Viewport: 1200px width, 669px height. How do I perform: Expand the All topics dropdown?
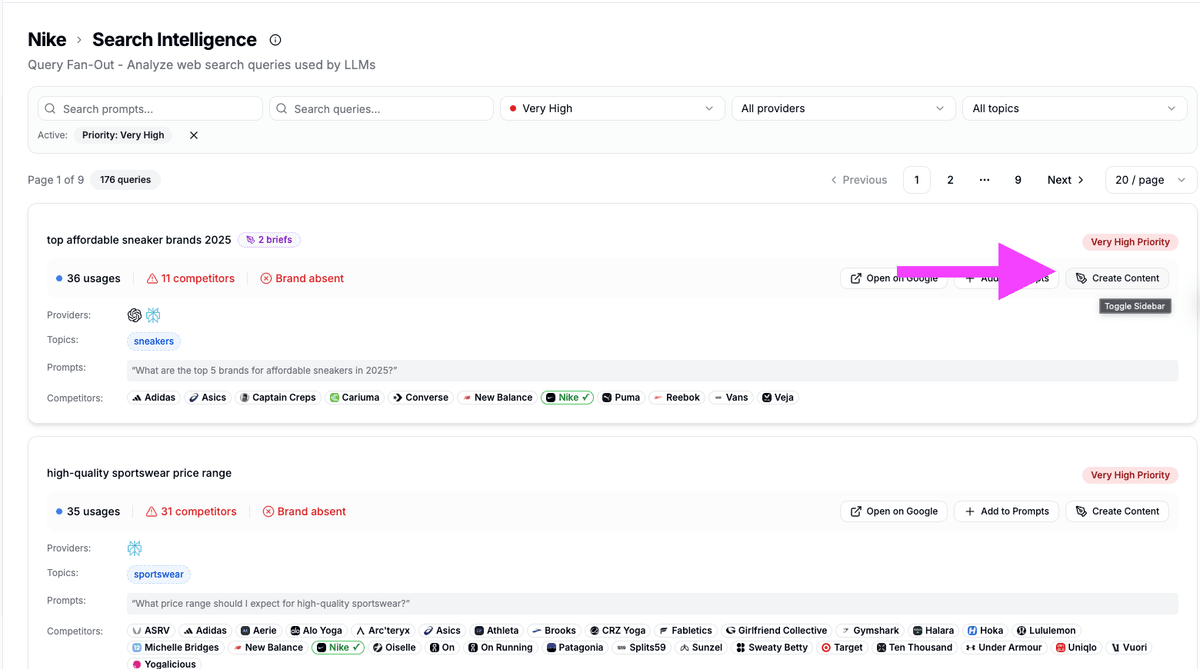tap(1074, 108)
